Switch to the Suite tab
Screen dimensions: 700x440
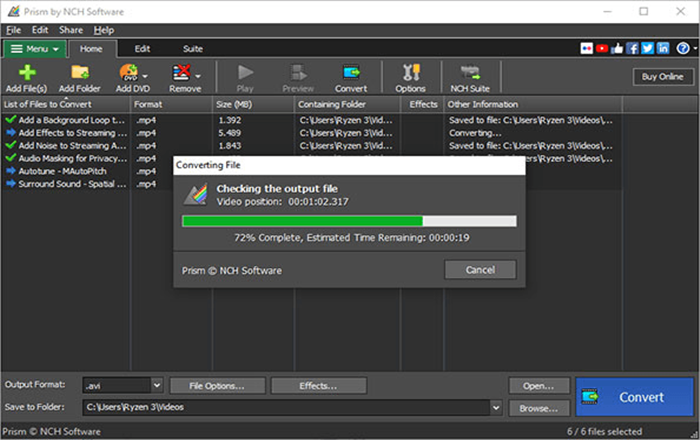click(193, 49)
